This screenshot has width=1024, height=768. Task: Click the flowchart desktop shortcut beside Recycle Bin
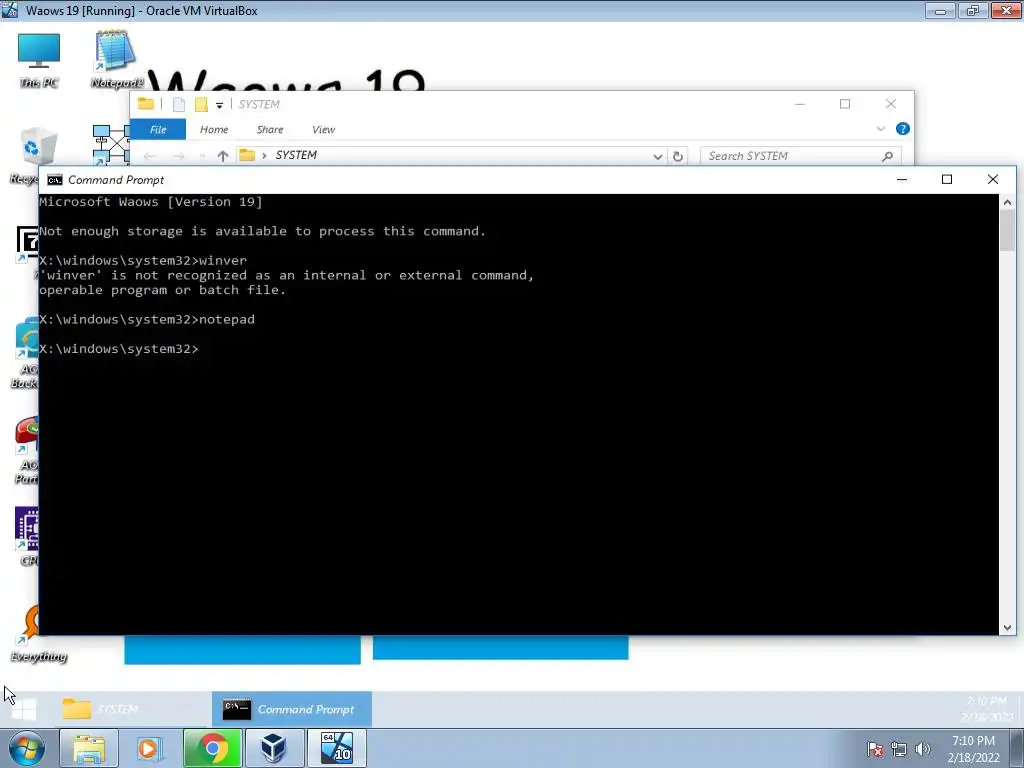(x=111, y=145)
